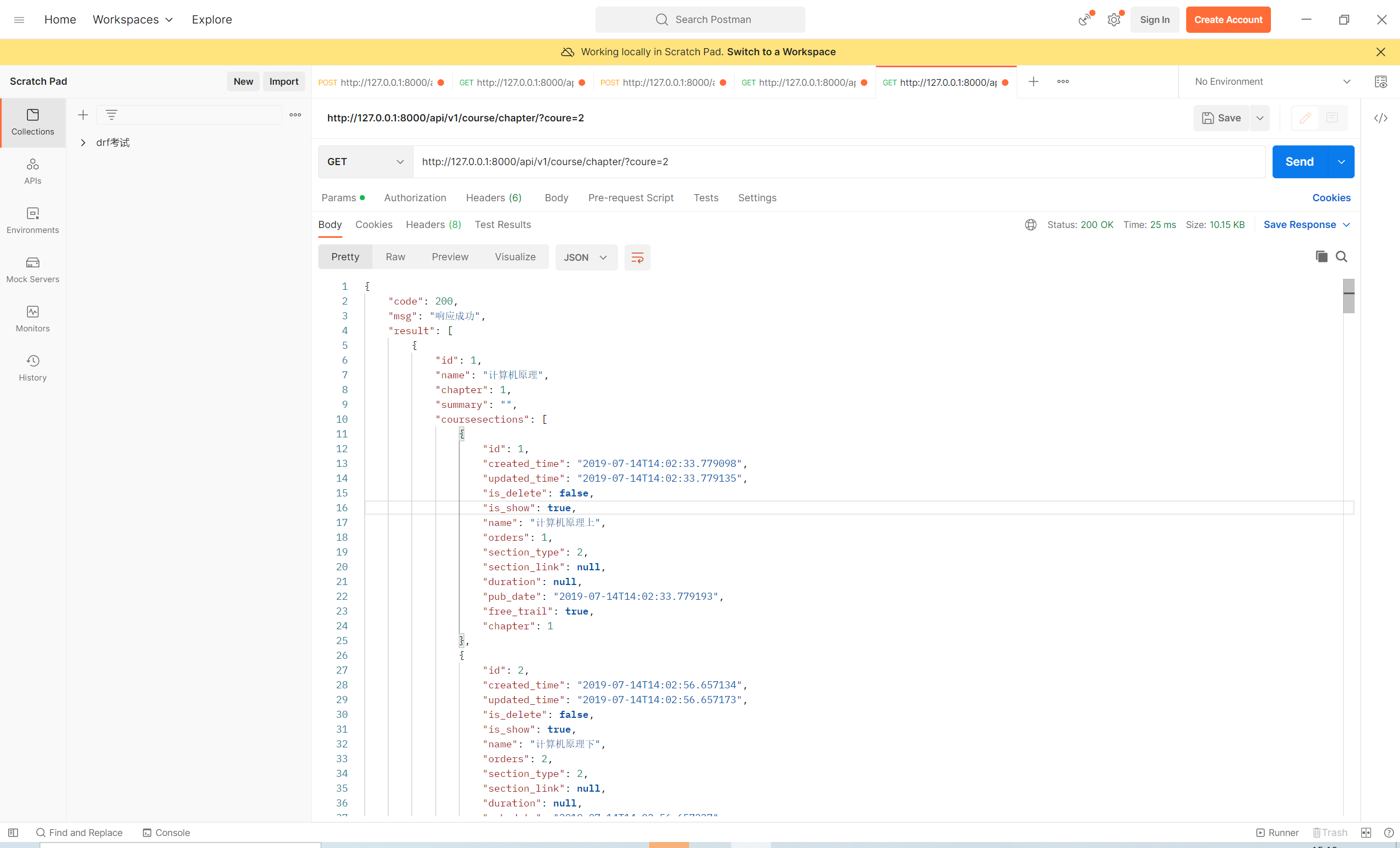Switch to the Test Results tab
1400x848 pixels.
[502, 224]
